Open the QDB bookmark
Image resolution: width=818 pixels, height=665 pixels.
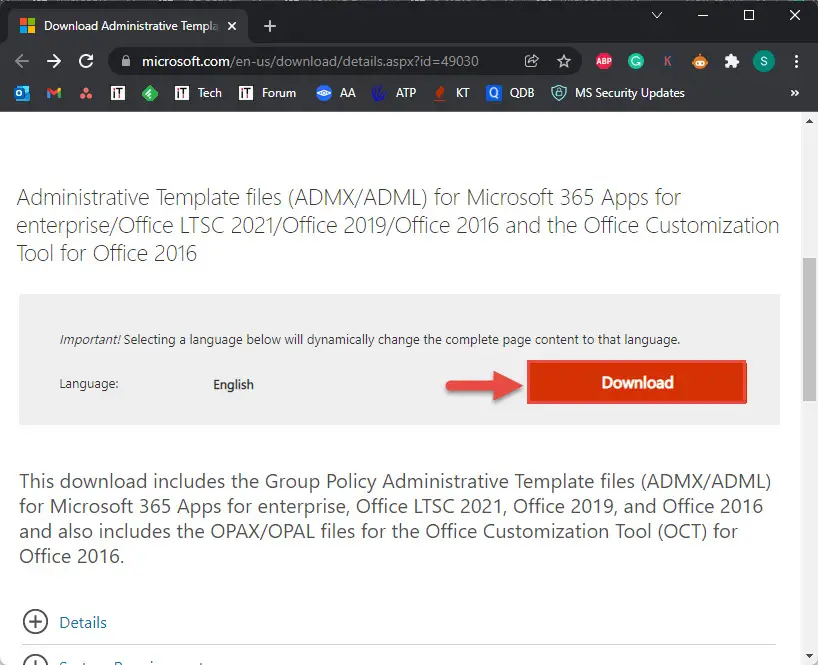(510, 93)
